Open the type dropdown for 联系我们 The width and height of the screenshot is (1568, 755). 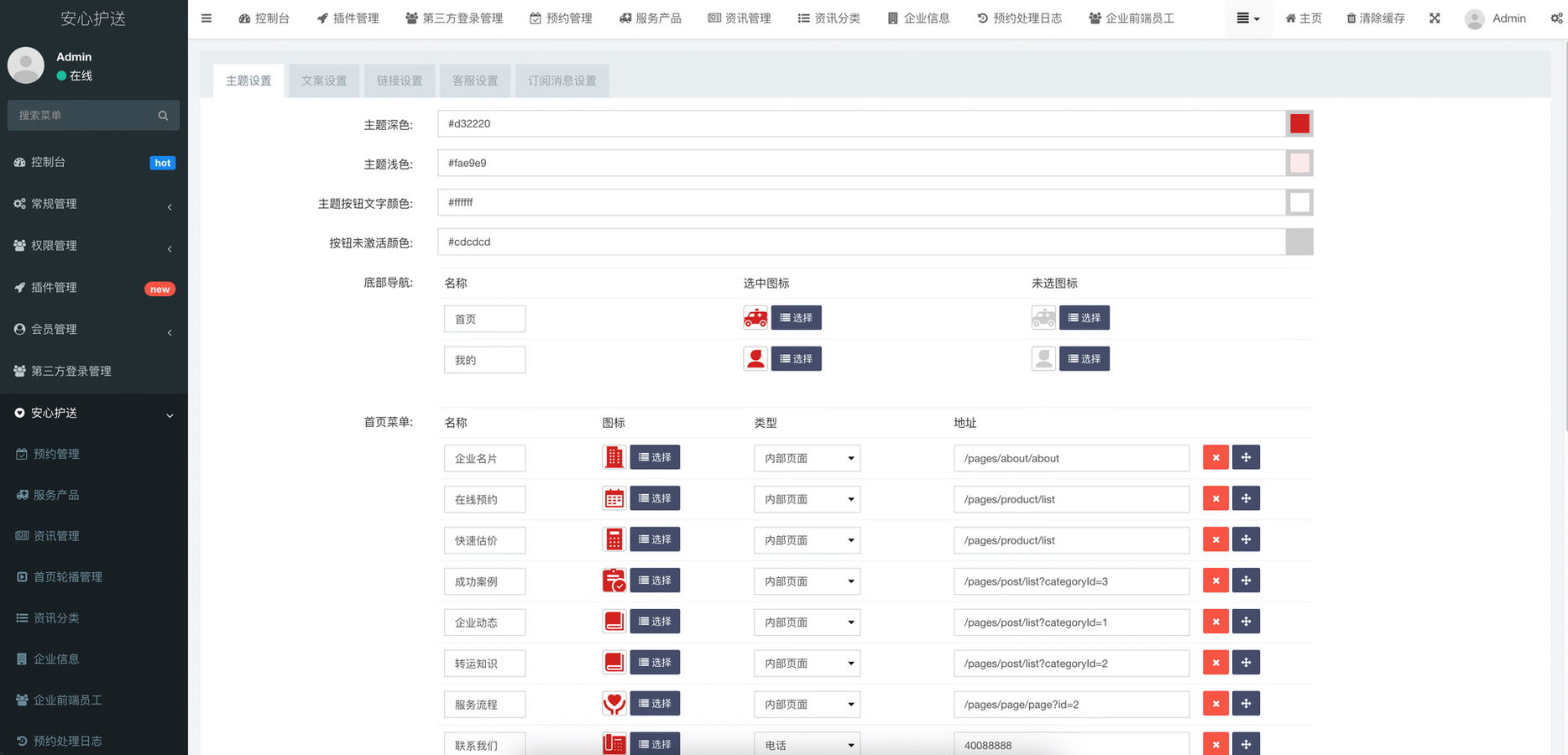click(x=807, y=745)
